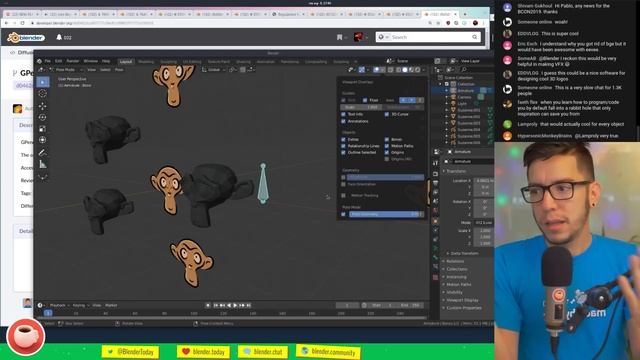This screenshot has width=640, height=360.
Task: Switch to solid viewport shading
Action: point(404,70)
